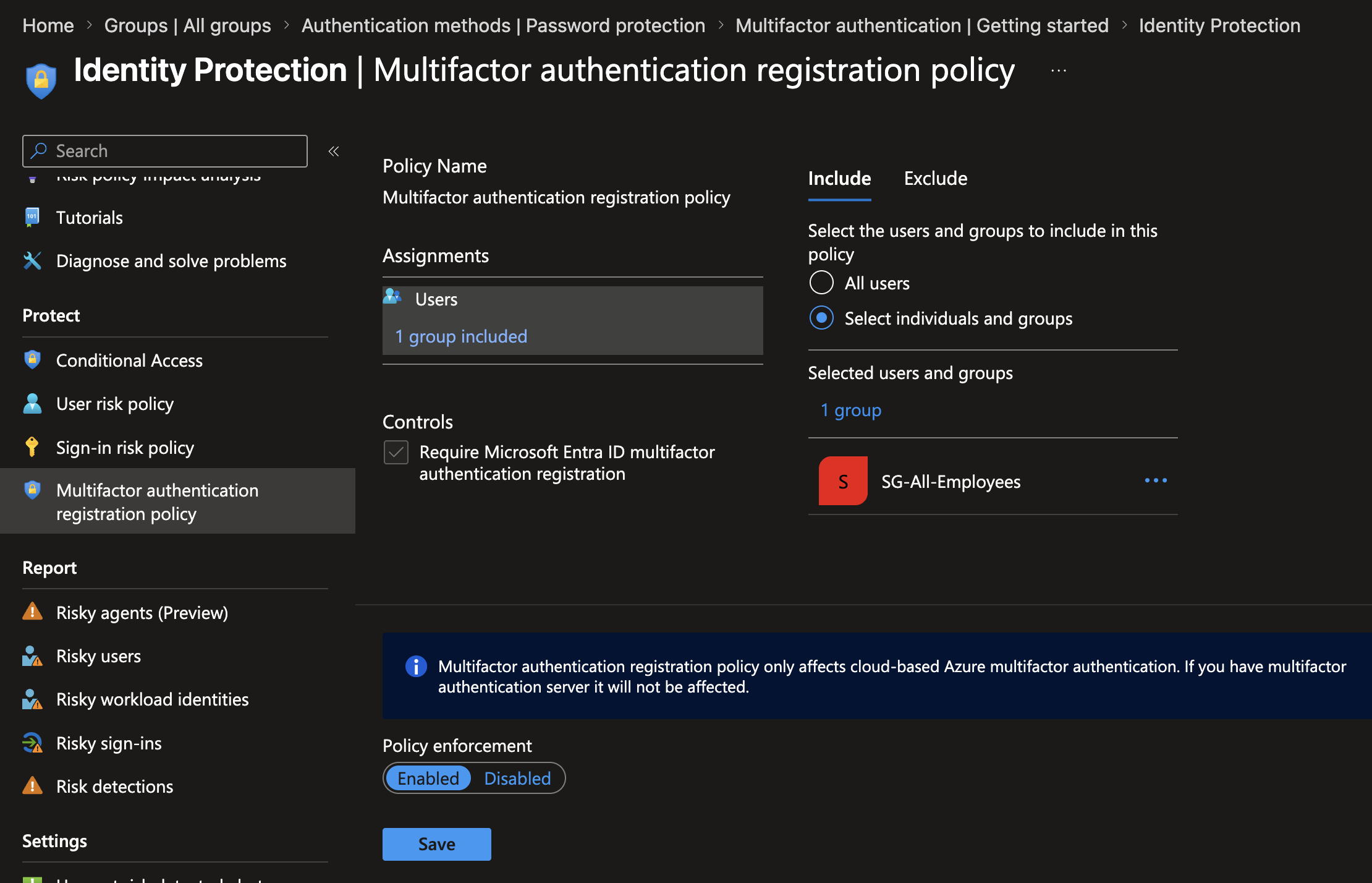
Task: Open Conditional Access menu item
Action: tap(129, 360)
